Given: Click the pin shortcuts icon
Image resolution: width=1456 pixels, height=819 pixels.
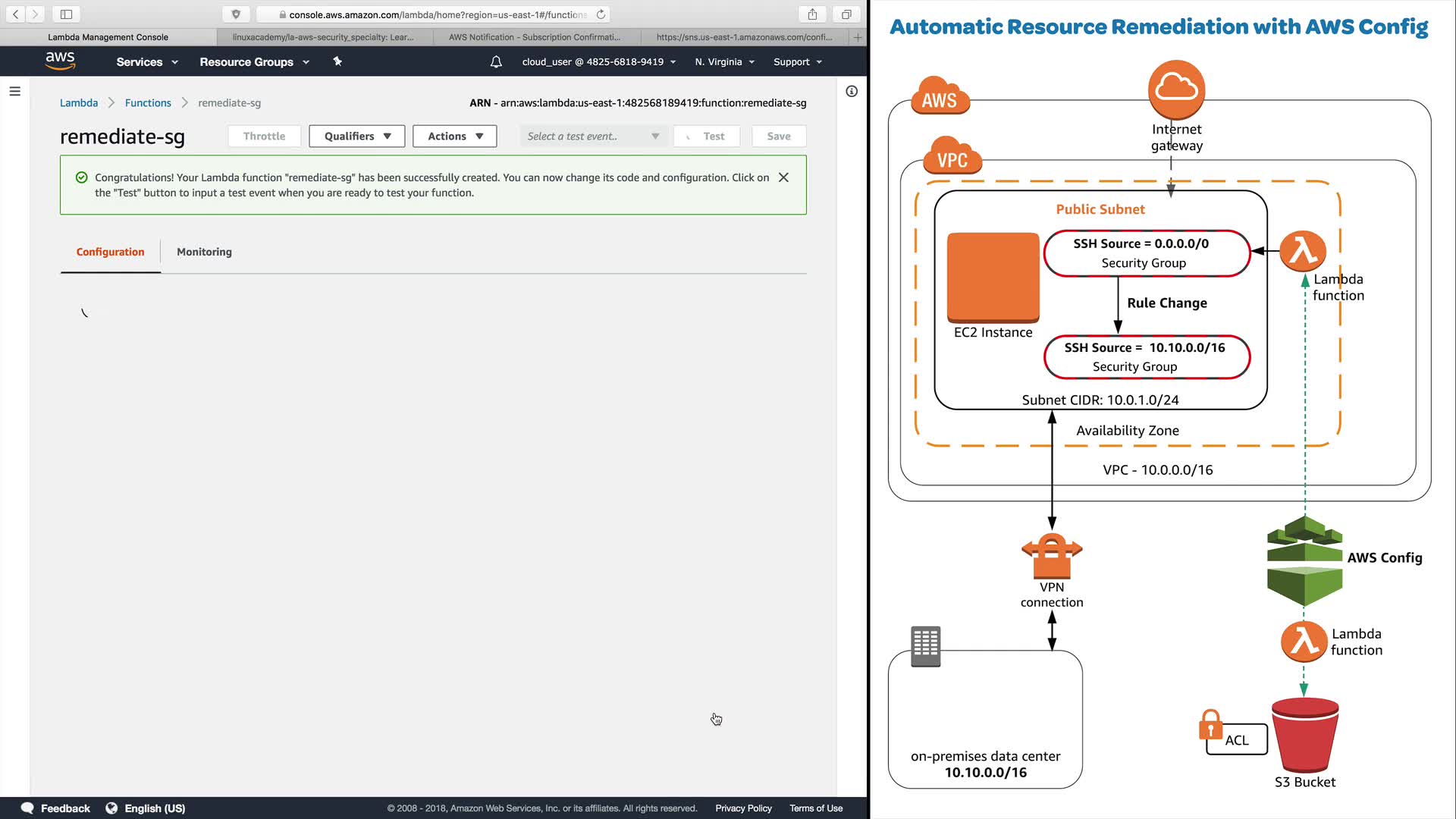Looking at the screenshot, I should tap(337, 62).
